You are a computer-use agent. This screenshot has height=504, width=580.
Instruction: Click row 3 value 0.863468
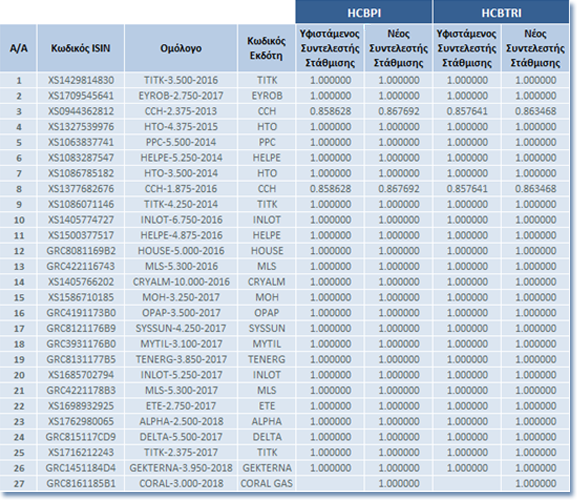tap(536, 111)
